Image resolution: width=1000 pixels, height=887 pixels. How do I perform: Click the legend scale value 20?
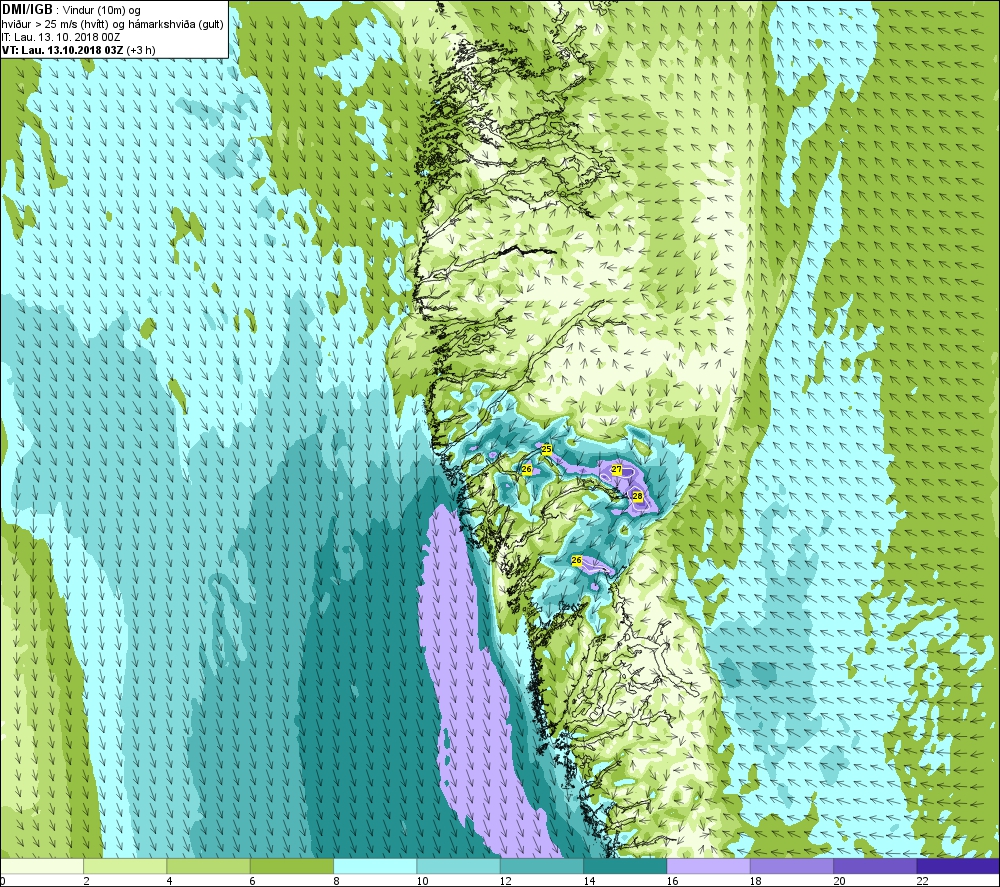click(839, 881)
